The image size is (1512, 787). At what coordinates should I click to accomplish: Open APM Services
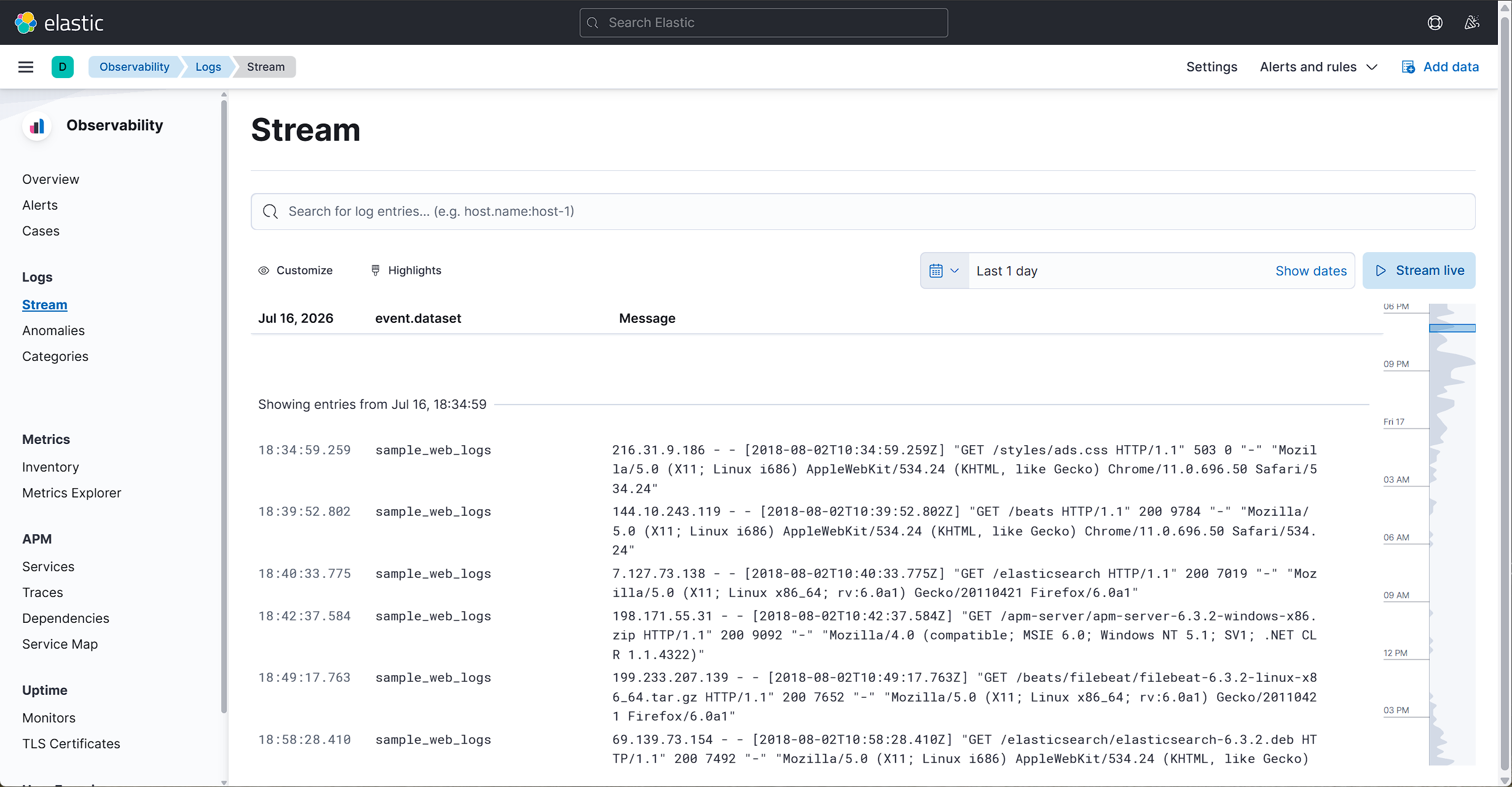49,567
